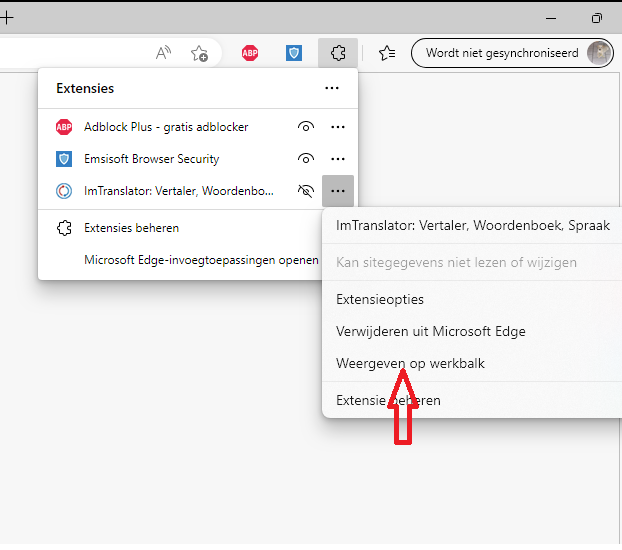The image size is (622, 550).
Task: Hide Adblock Plus from toolbar eye
Action: [306, 127]
